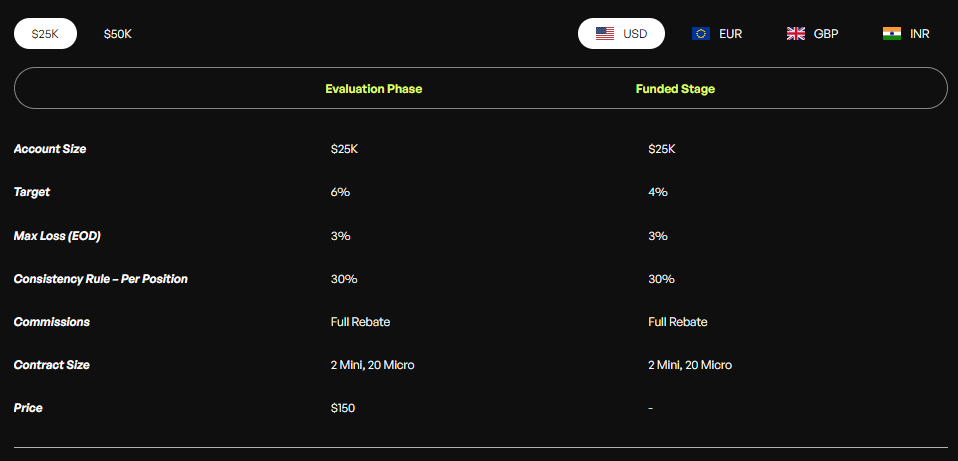
Task: Click the Contract Size row label
Action: 52,365
